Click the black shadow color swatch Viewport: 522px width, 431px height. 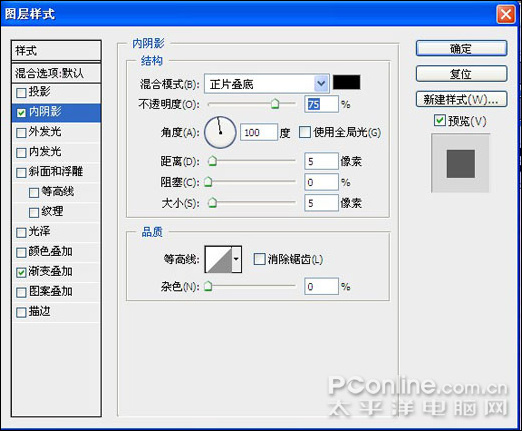click(347, 82)
